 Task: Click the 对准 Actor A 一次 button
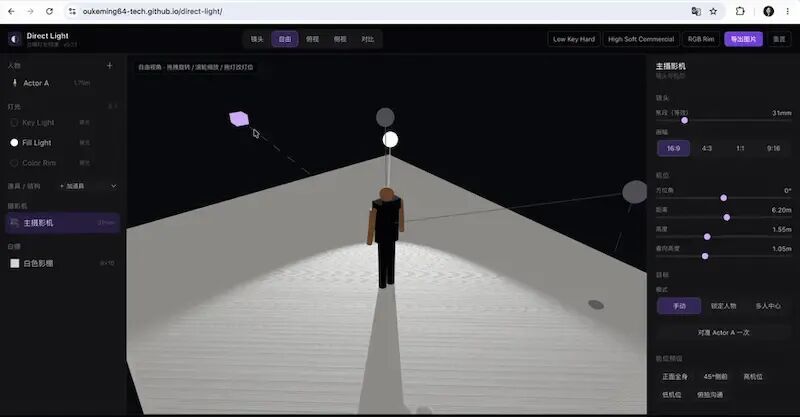click(723, 333)
